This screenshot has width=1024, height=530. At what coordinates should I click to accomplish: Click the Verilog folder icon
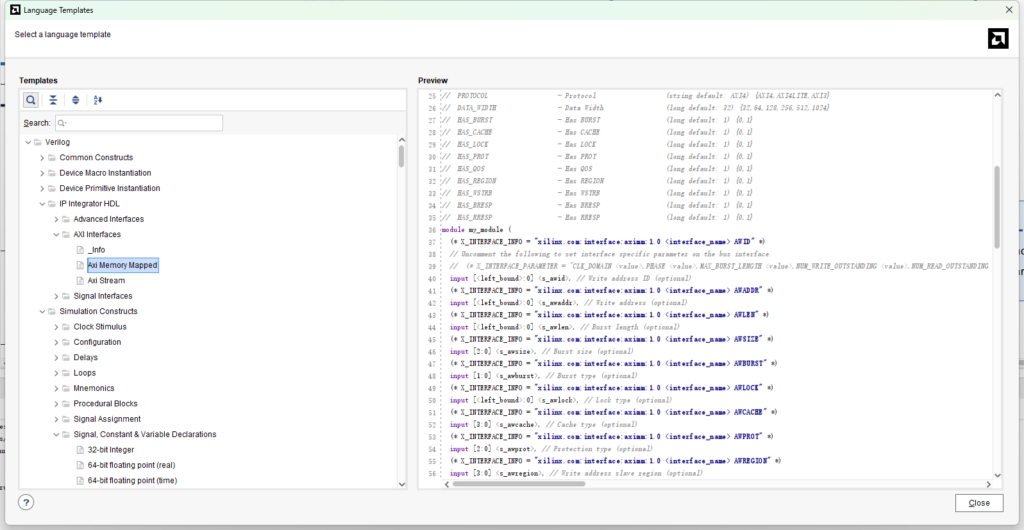pyautogui.click(x=38, y=142)
